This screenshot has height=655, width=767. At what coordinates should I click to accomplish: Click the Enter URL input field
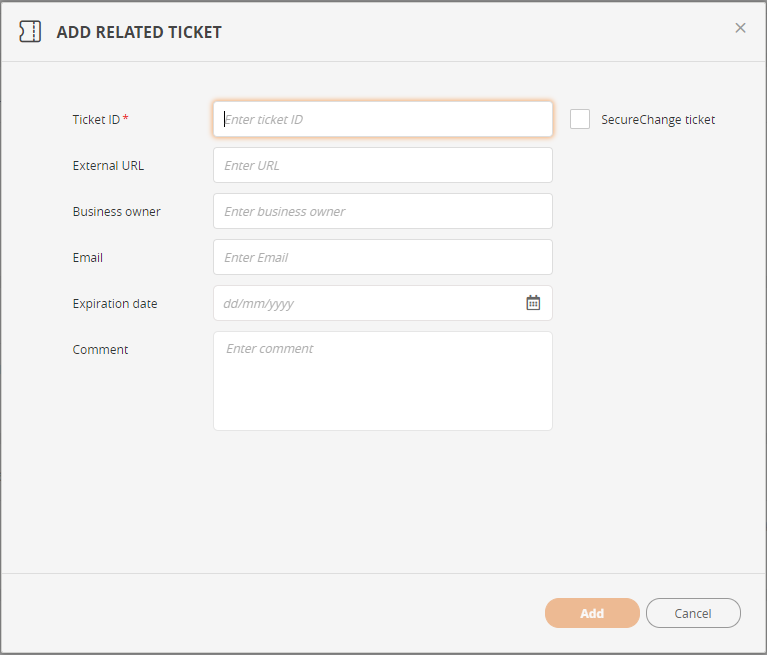pos(383,165)
